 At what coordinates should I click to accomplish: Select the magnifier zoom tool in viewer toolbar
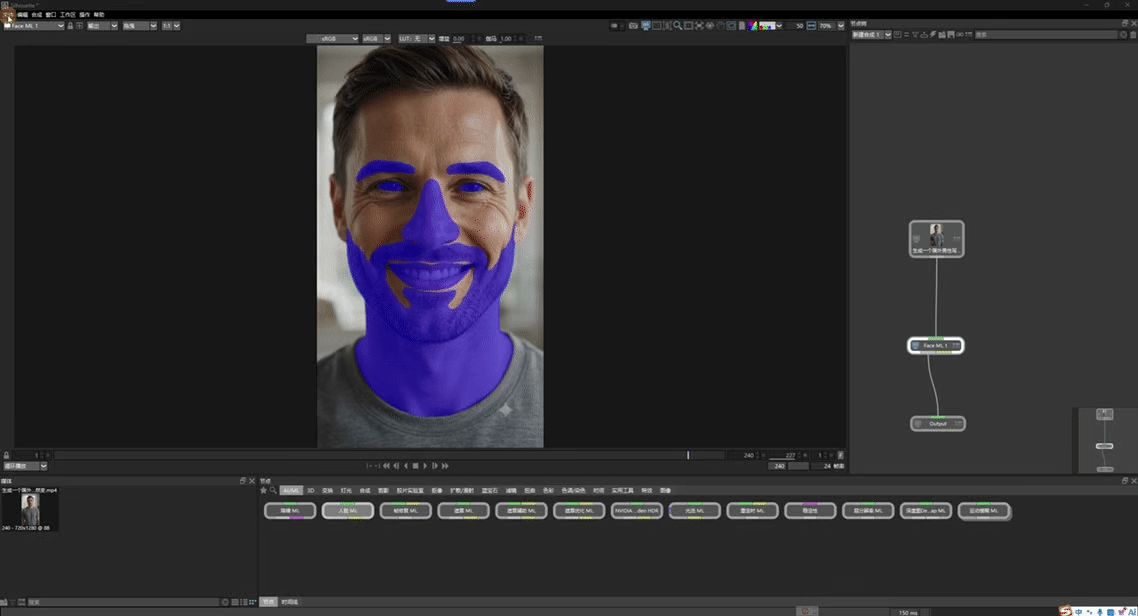[677, 26]
